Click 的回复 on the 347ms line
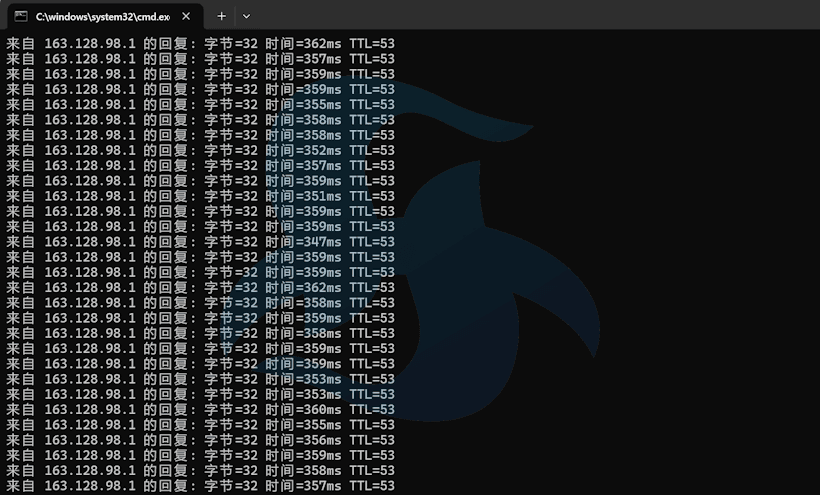The width and height of the screenshot is (820, 495). point(169,242)
